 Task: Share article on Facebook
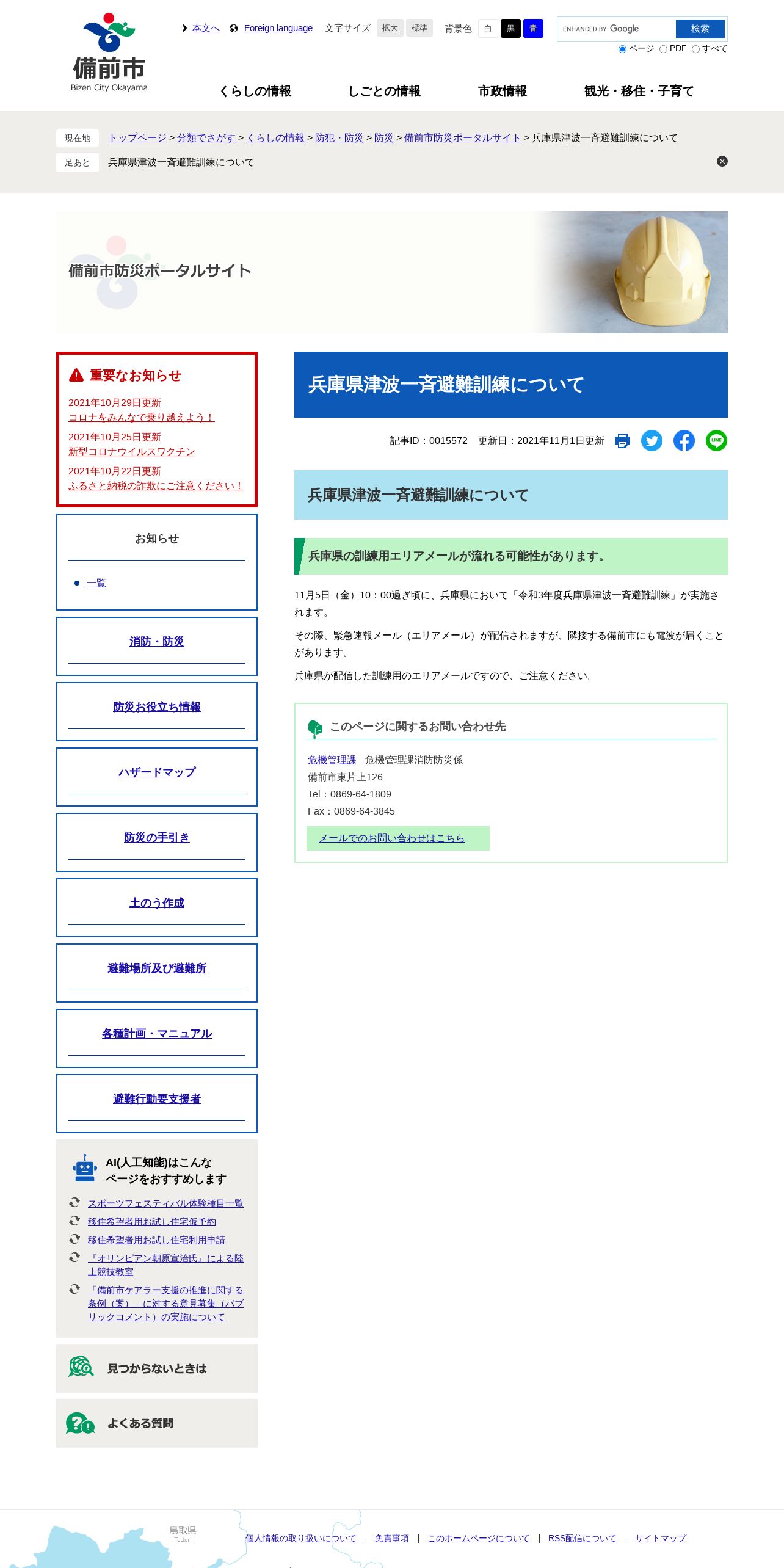[x=684, y=441]
